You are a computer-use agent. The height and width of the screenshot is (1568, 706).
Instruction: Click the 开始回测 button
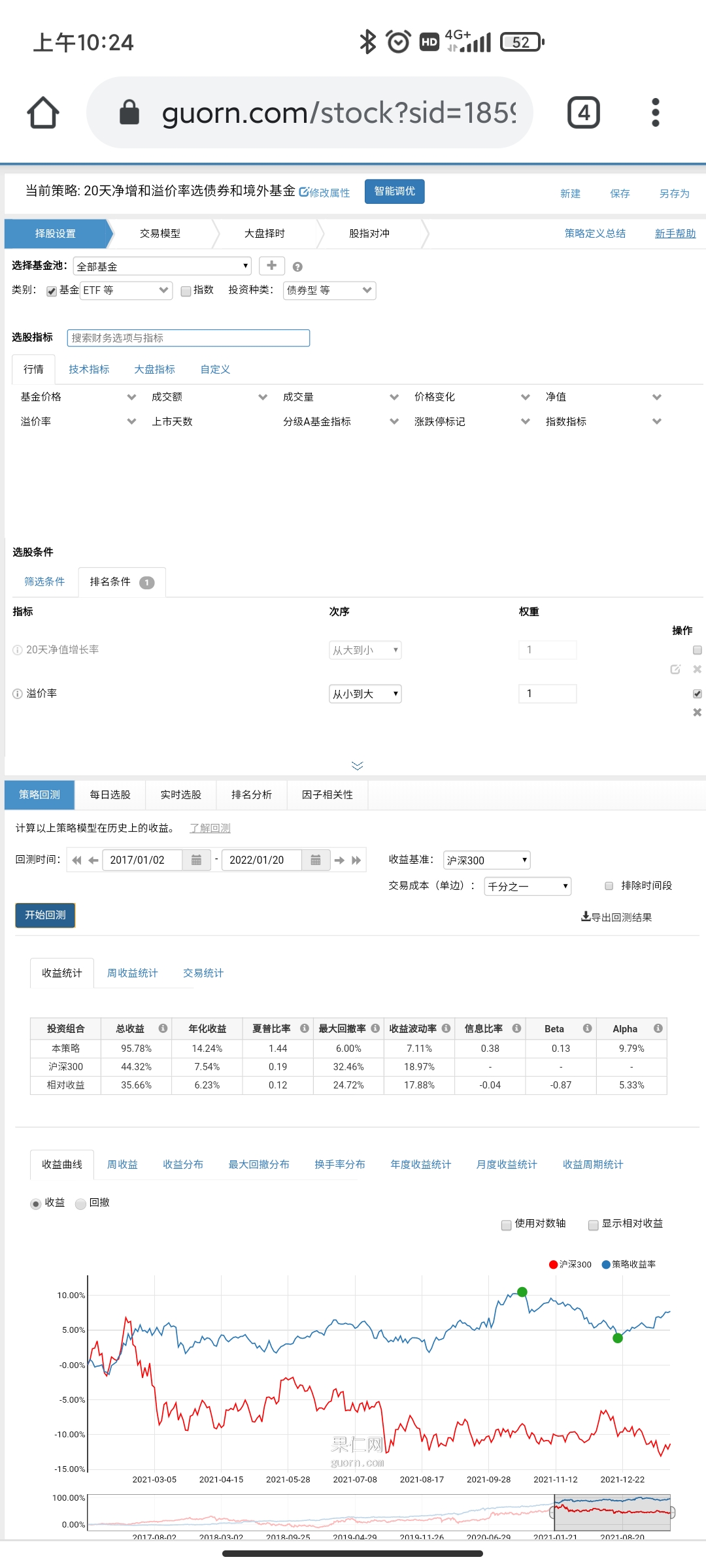[x=45, y=915]
